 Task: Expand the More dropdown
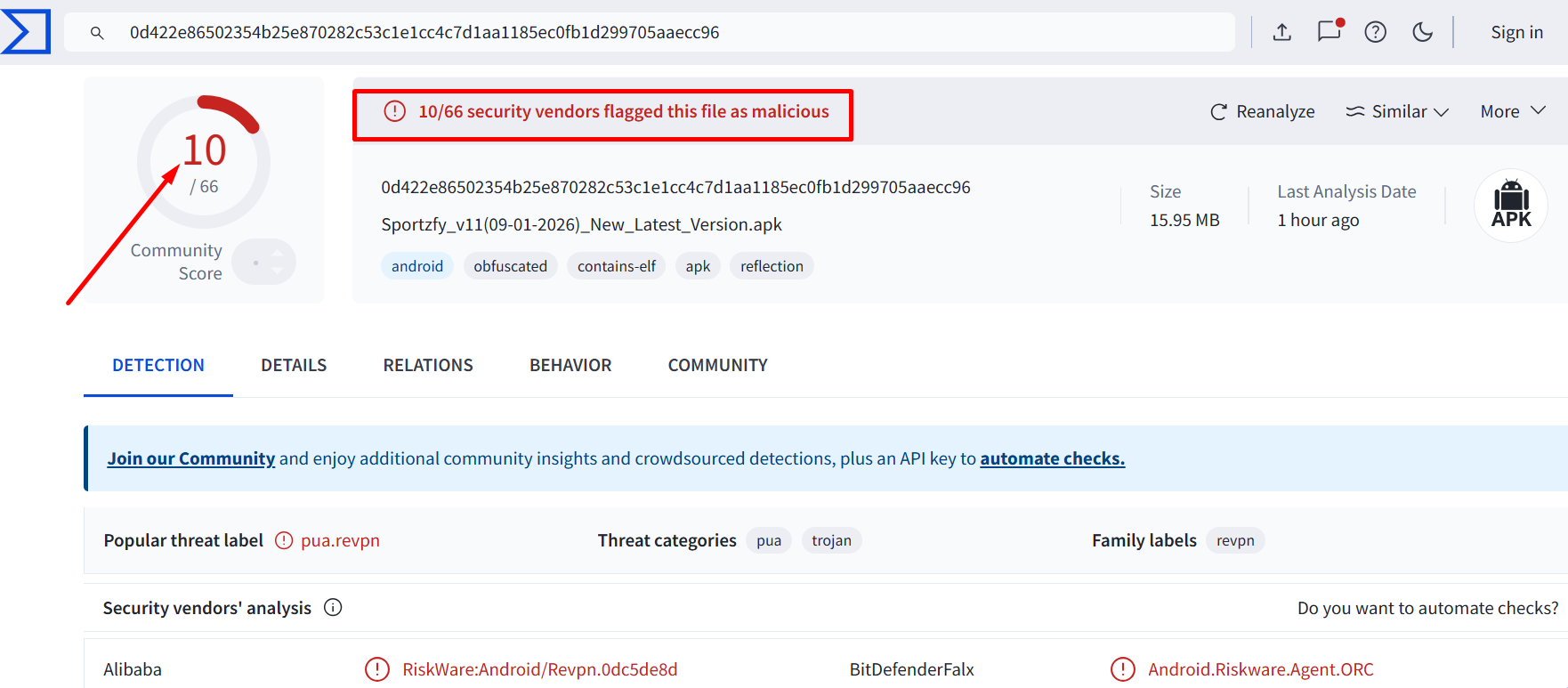(1513, 111)
